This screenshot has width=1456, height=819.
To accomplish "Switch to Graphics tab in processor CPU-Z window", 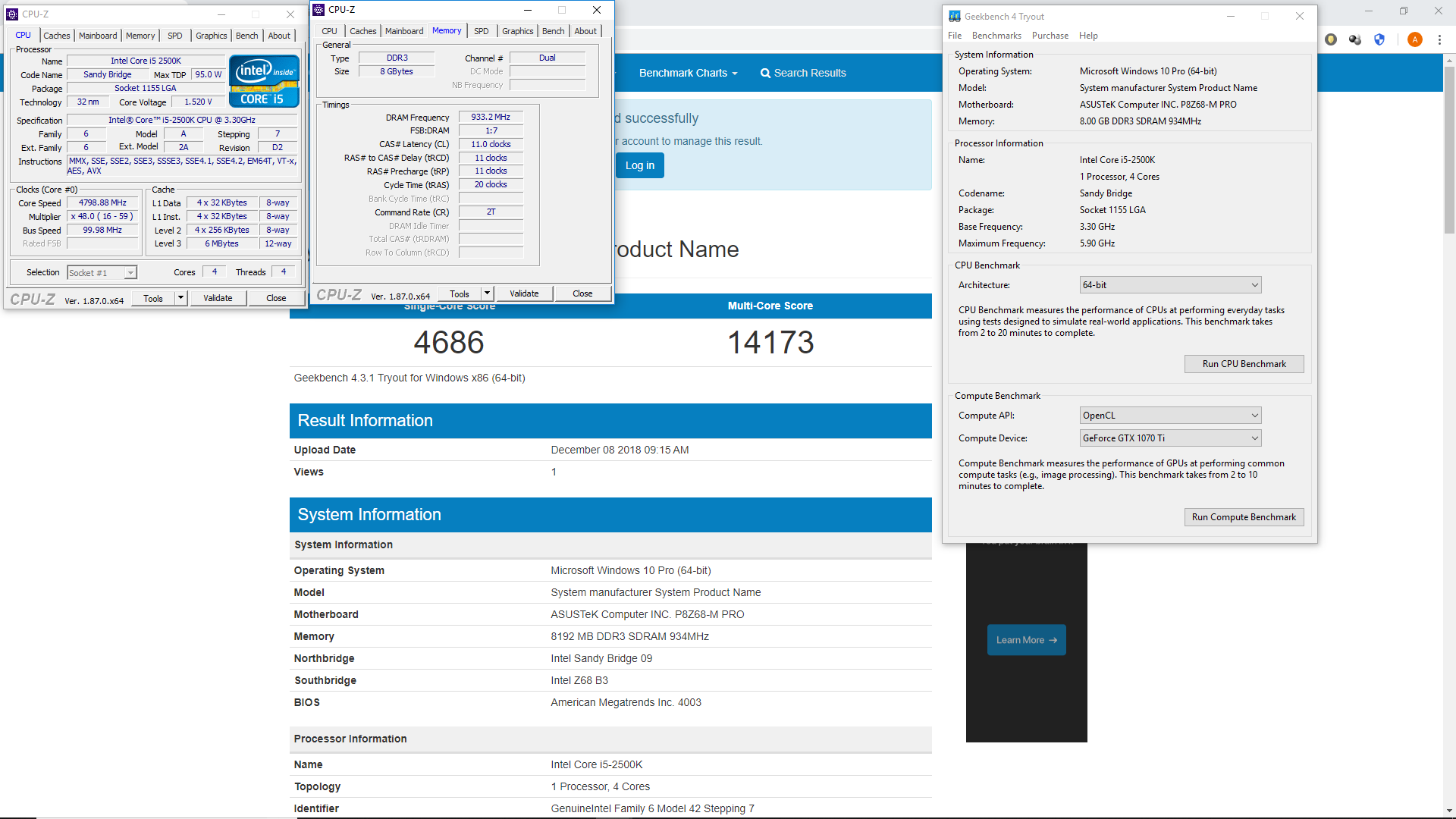I will pos(211,36).
